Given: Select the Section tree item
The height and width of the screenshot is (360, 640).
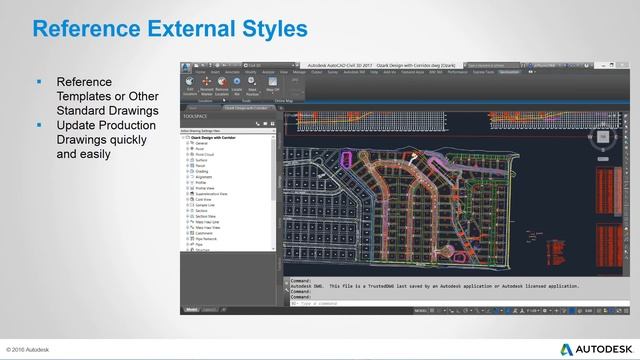Looking at the screenshot, I should [201, 211].
